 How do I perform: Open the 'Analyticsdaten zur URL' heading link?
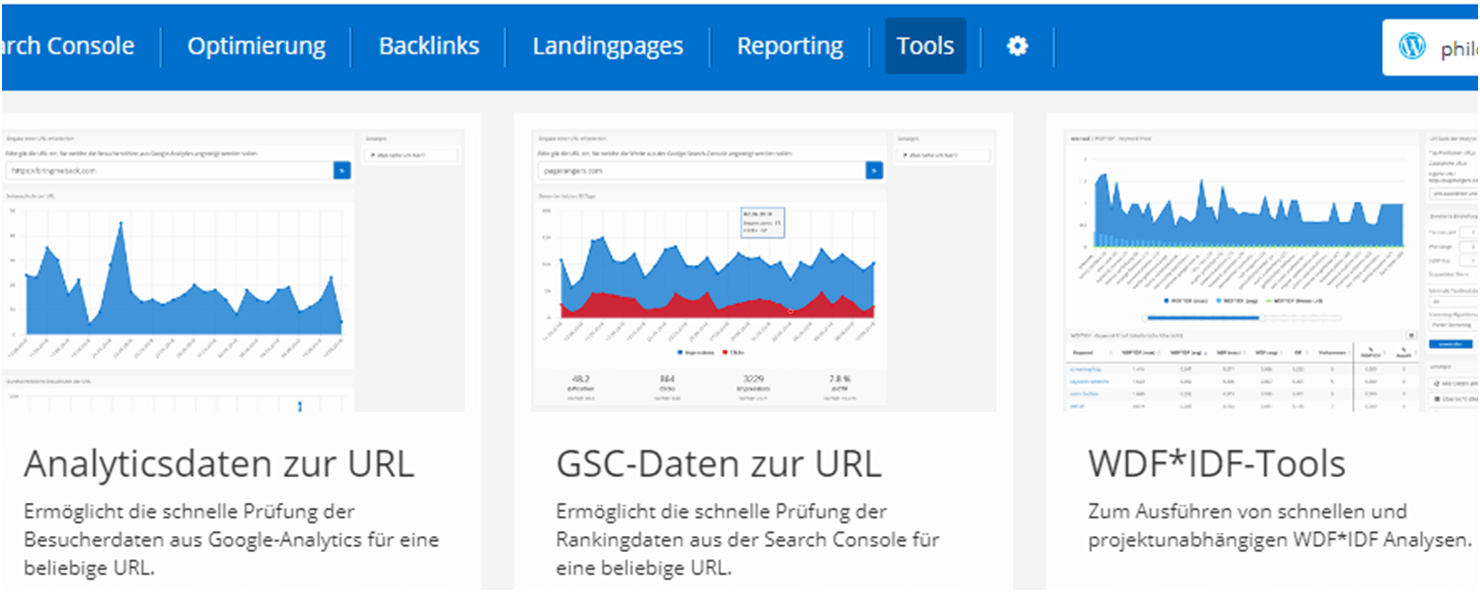[x=218, y=464]
